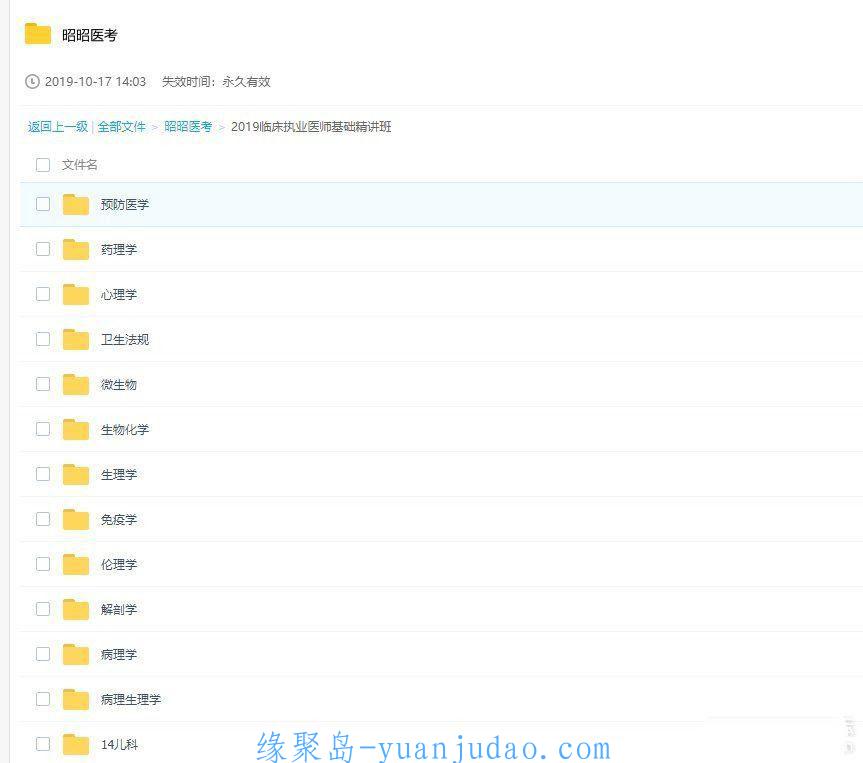Screen dimensions: 863x763
Task: Open the 病理生理学 folder icon
Action: click(75, 699)
